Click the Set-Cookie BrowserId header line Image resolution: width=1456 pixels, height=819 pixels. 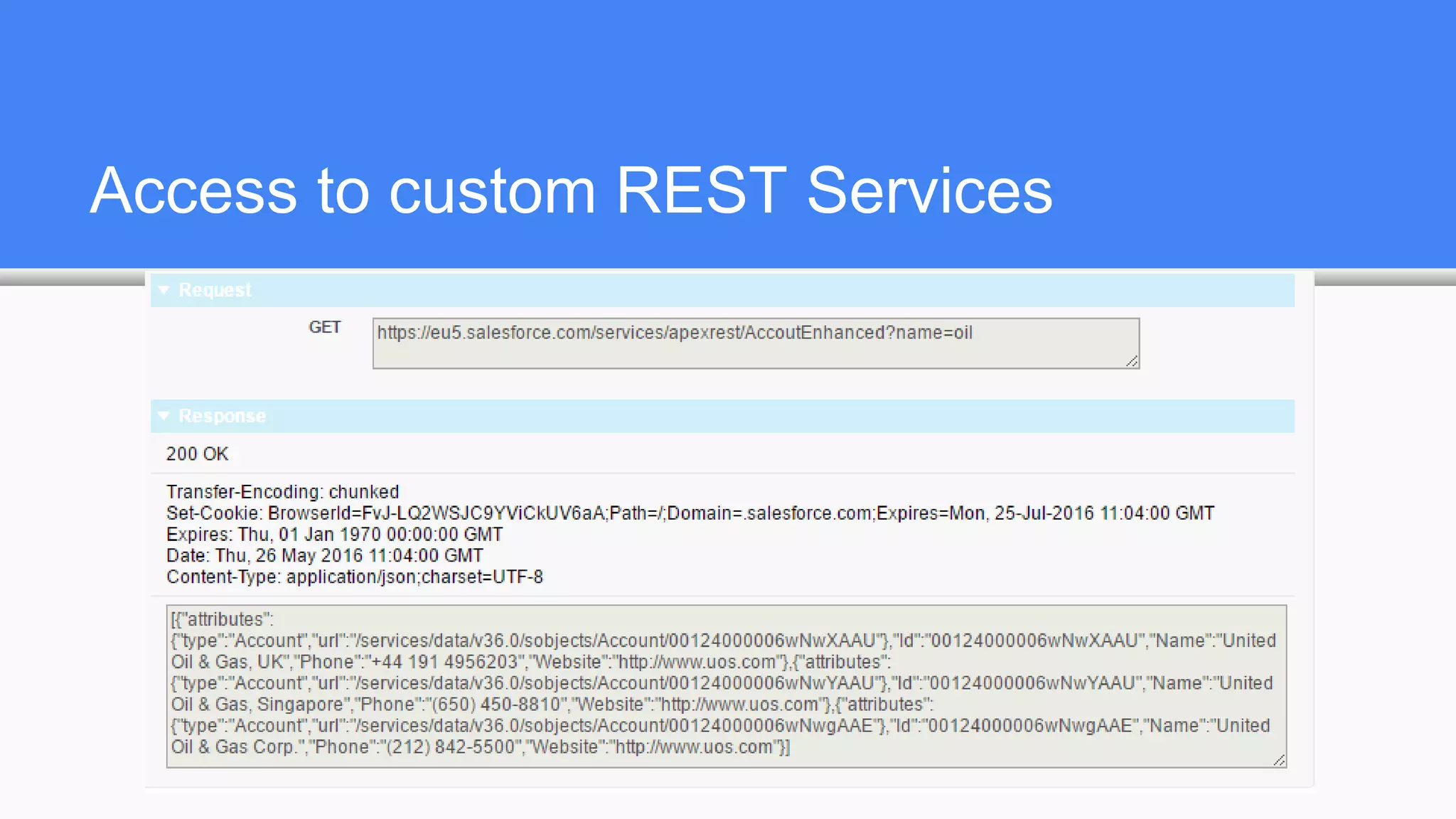690,513
